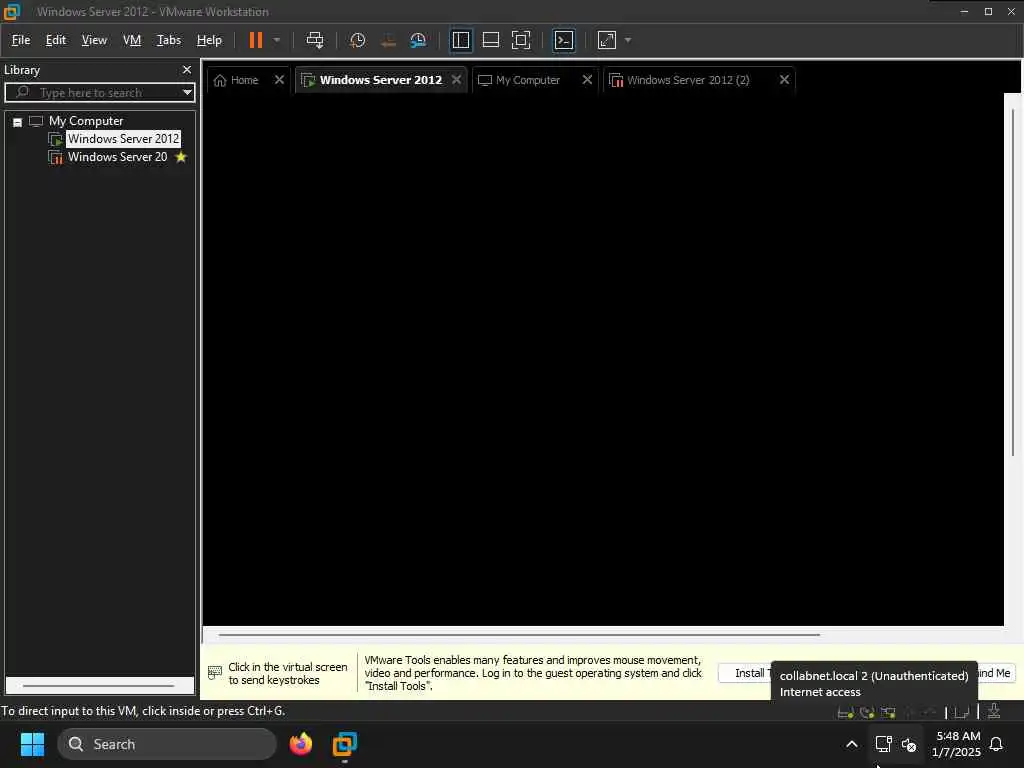Take a snapshot of this virtual machine
This screenshot has height=768, width=1024.
click(357, 40)
